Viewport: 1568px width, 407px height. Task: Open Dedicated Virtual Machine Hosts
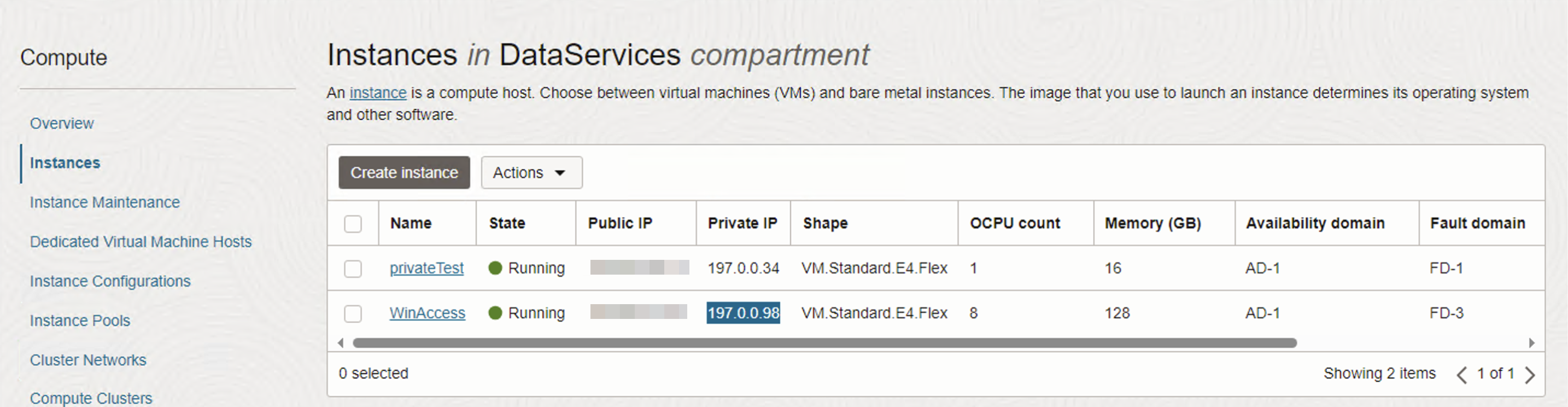[141, 242]
